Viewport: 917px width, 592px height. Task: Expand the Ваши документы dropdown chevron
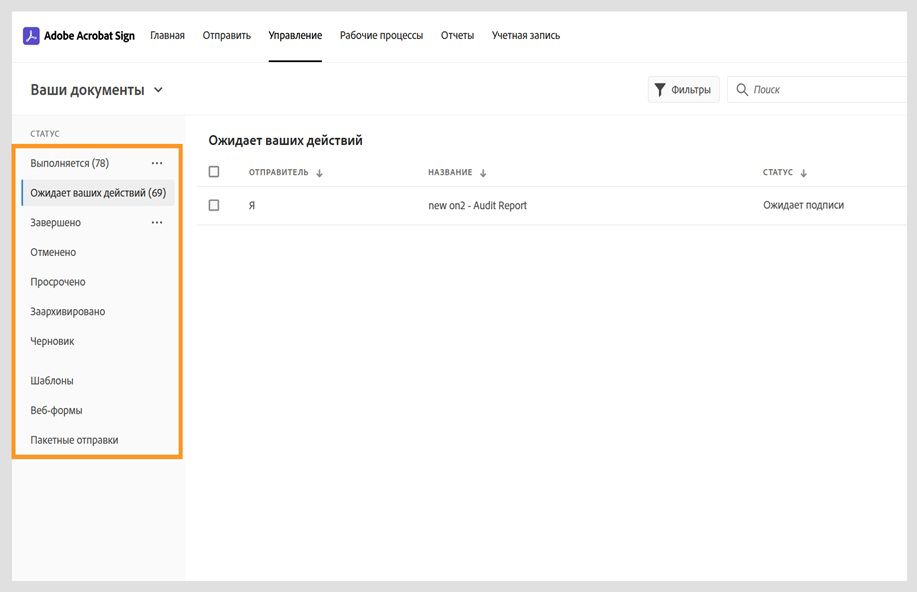158,90
